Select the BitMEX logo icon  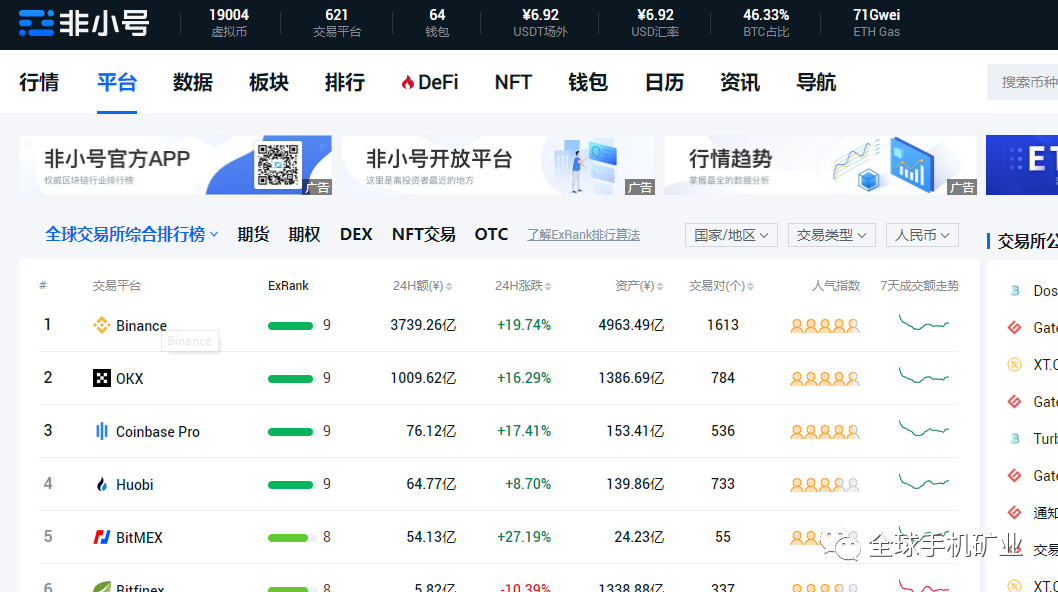tap(101, 537)
